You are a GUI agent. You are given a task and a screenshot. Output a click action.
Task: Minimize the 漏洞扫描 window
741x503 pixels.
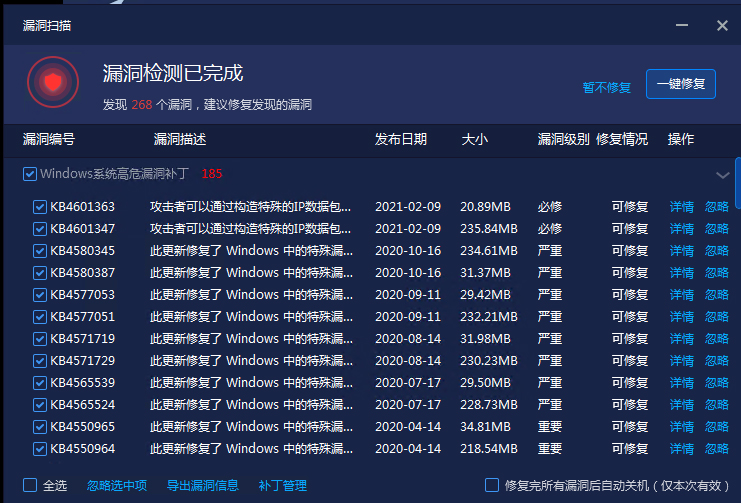[681, 25]
